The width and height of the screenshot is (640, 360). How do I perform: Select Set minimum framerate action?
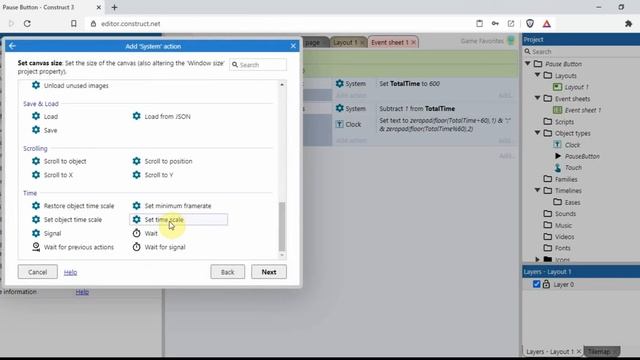pos(172,206)
